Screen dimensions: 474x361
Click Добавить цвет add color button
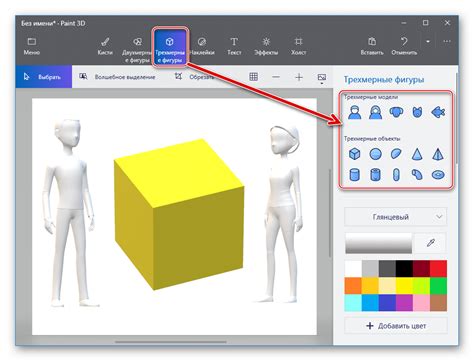point(395,326)
